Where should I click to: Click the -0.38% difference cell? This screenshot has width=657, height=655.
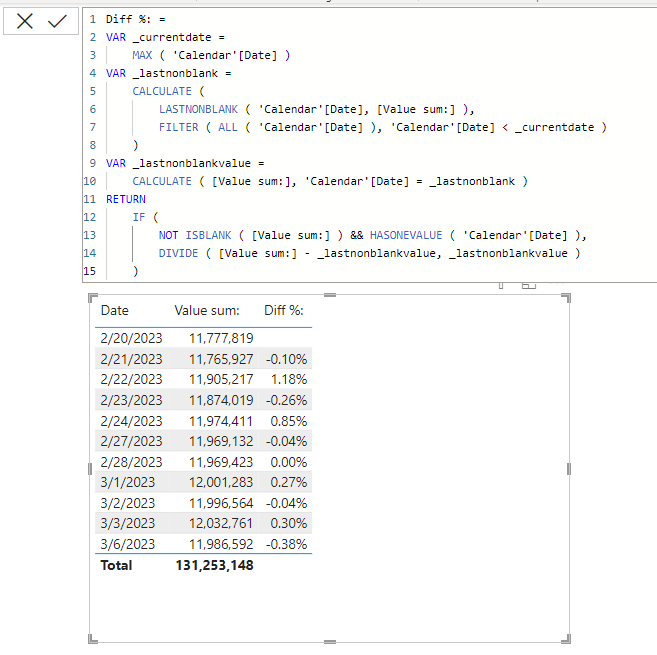tap(286, 544)
